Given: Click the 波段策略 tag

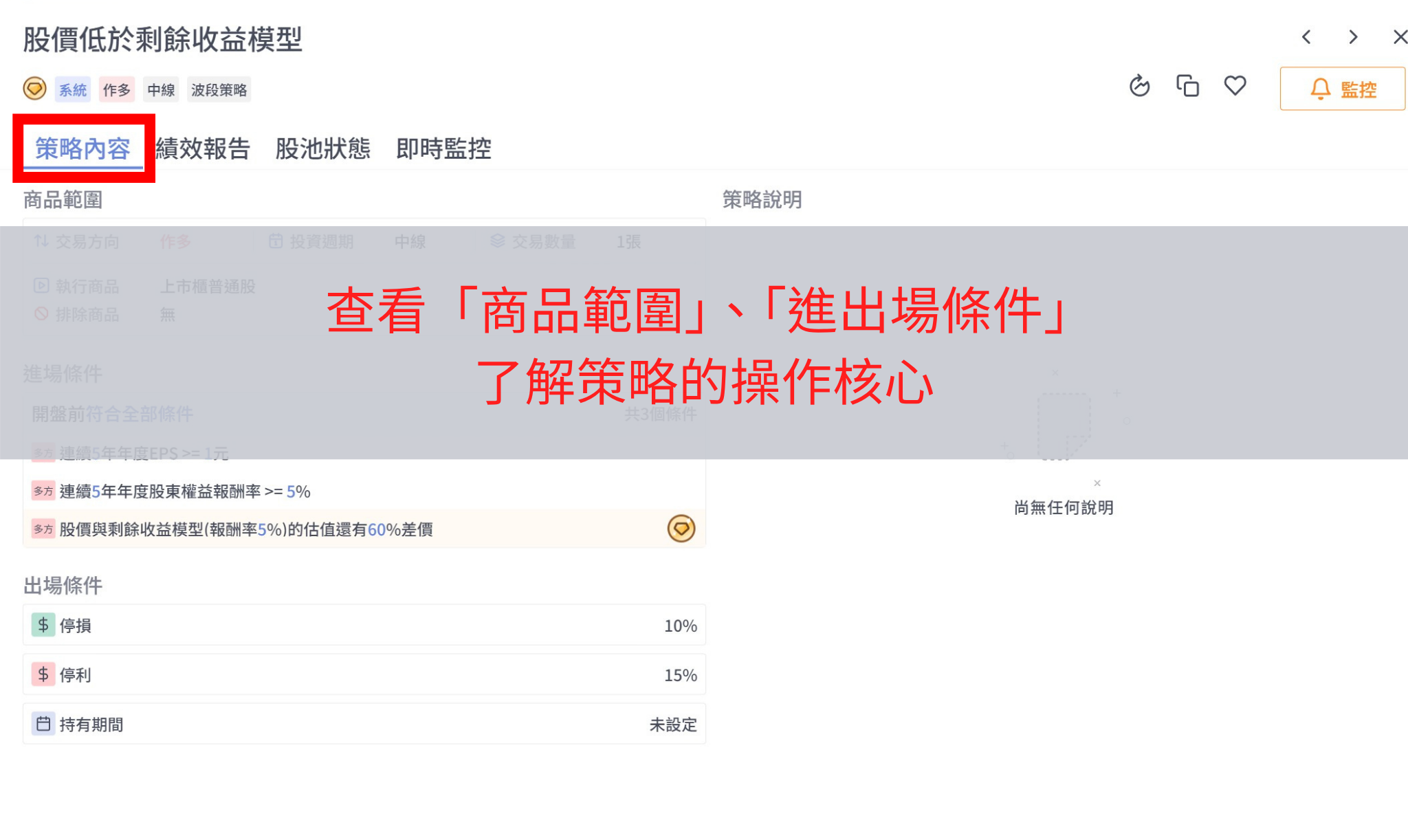Looking at the screenshot, I should (219, 89).
